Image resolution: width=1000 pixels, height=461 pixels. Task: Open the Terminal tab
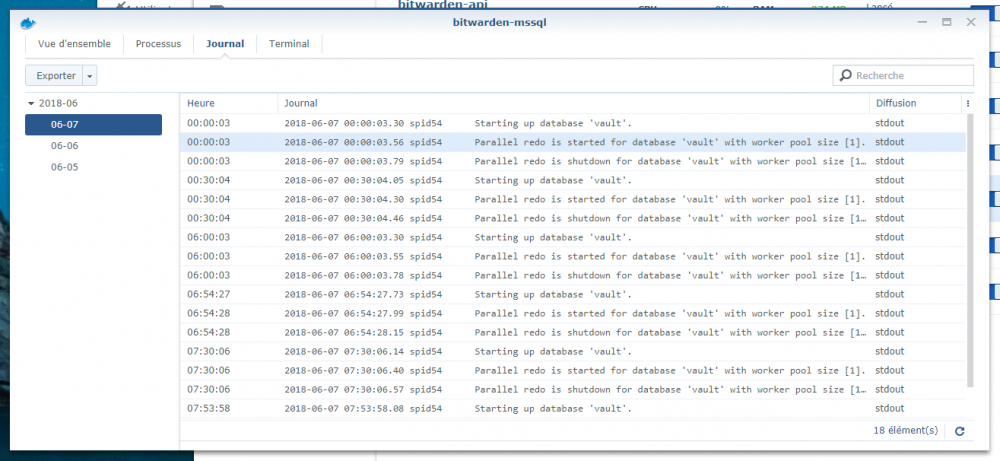click(289, 44)
